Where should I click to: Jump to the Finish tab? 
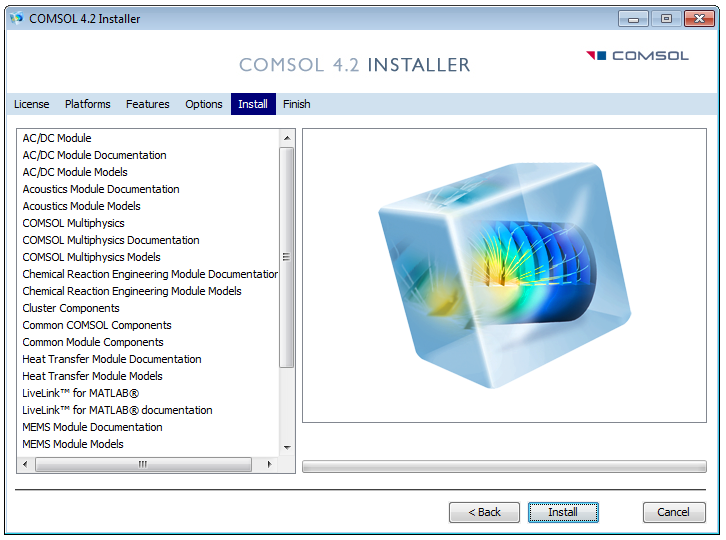[297, 104]
